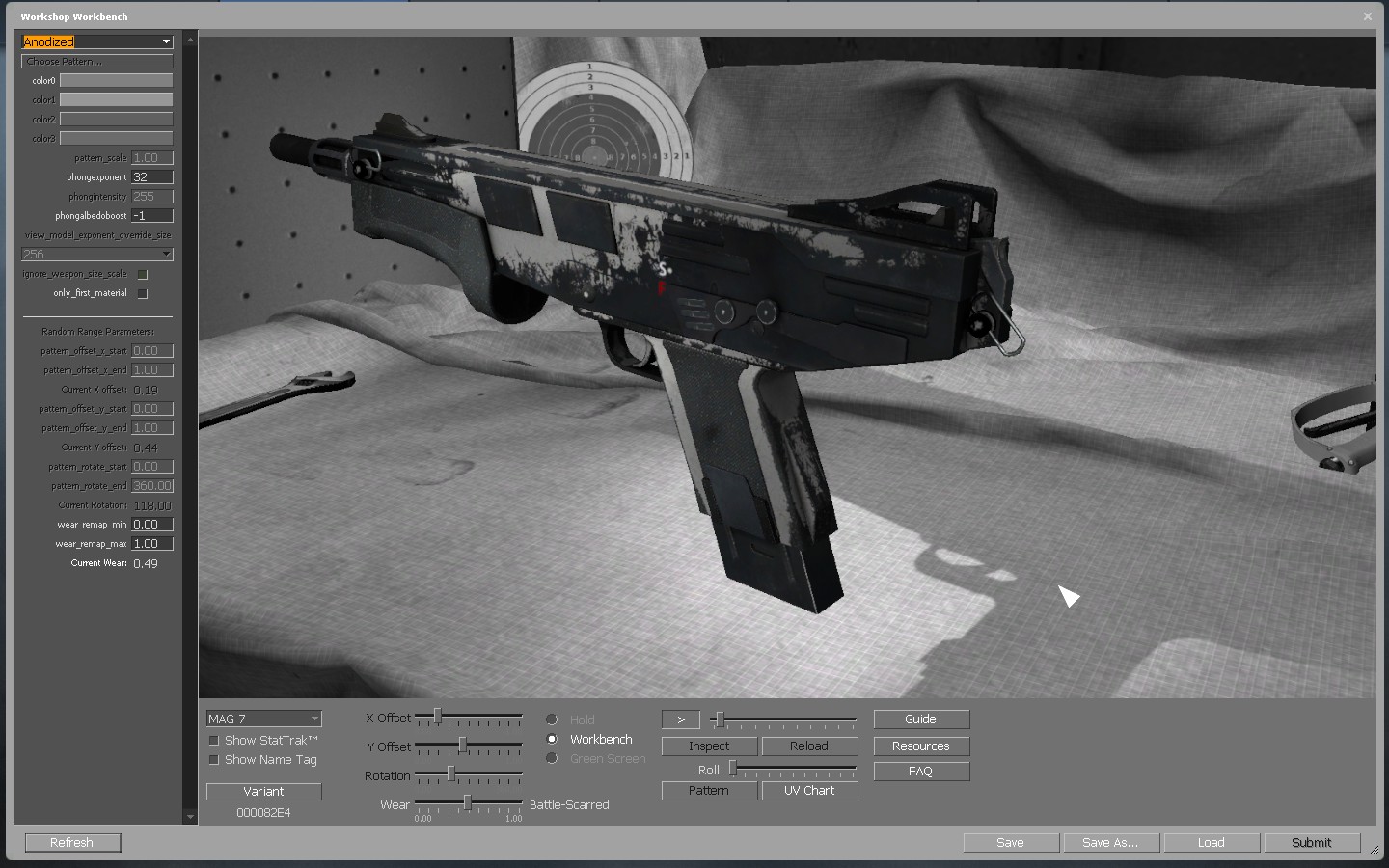The width and height of the screenshot is (1389, 868).
Task: Adjust the animation playback slider
Action: tap(783, 719)
